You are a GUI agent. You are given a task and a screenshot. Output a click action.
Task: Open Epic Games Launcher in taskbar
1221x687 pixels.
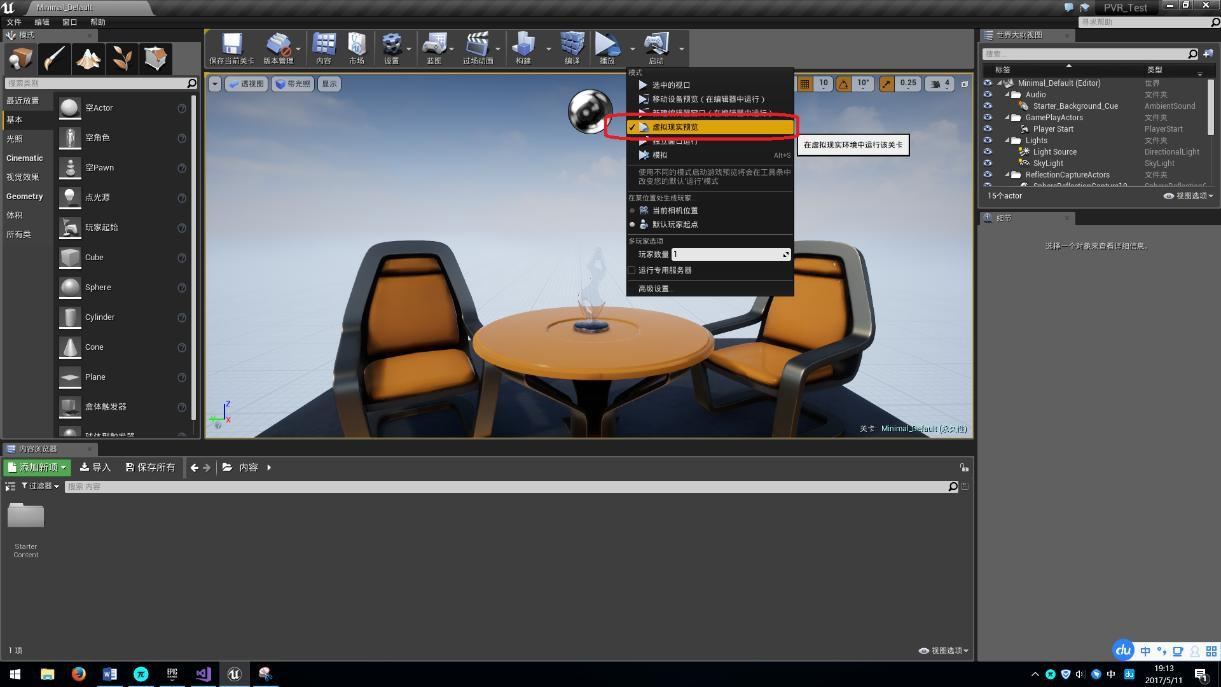pyautogui.click(x=172, y=674)
